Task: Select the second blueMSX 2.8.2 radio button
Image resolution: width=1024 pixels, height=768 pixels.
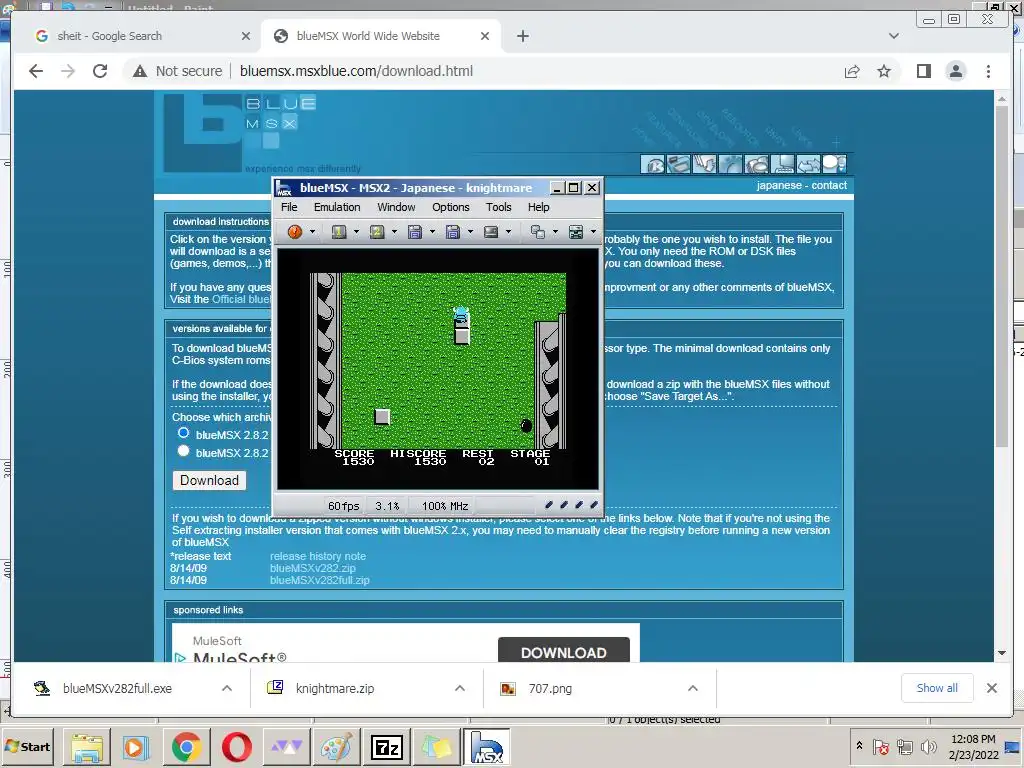Action: tap(184, 451)
